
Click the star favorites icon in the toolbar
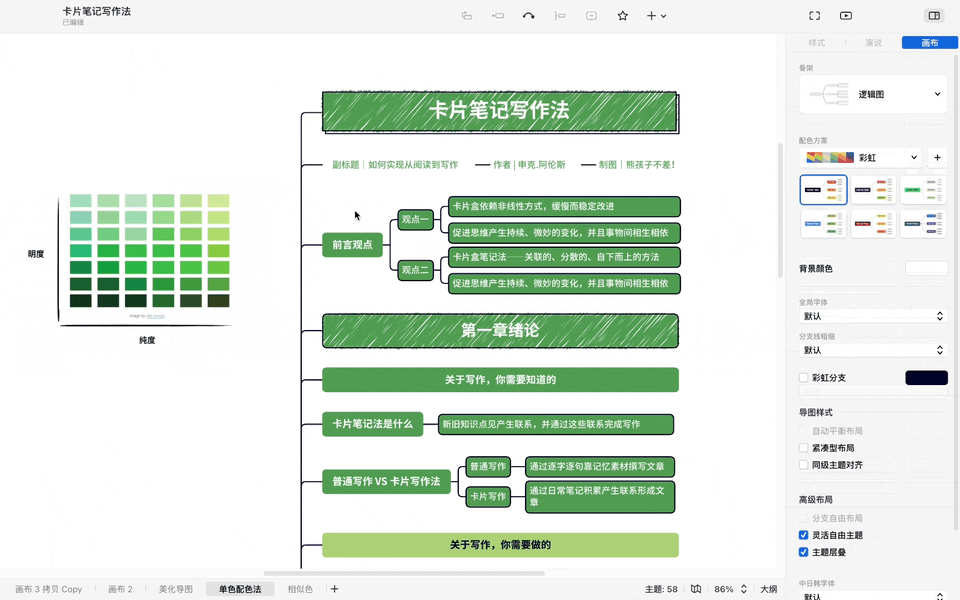(622, 16)
